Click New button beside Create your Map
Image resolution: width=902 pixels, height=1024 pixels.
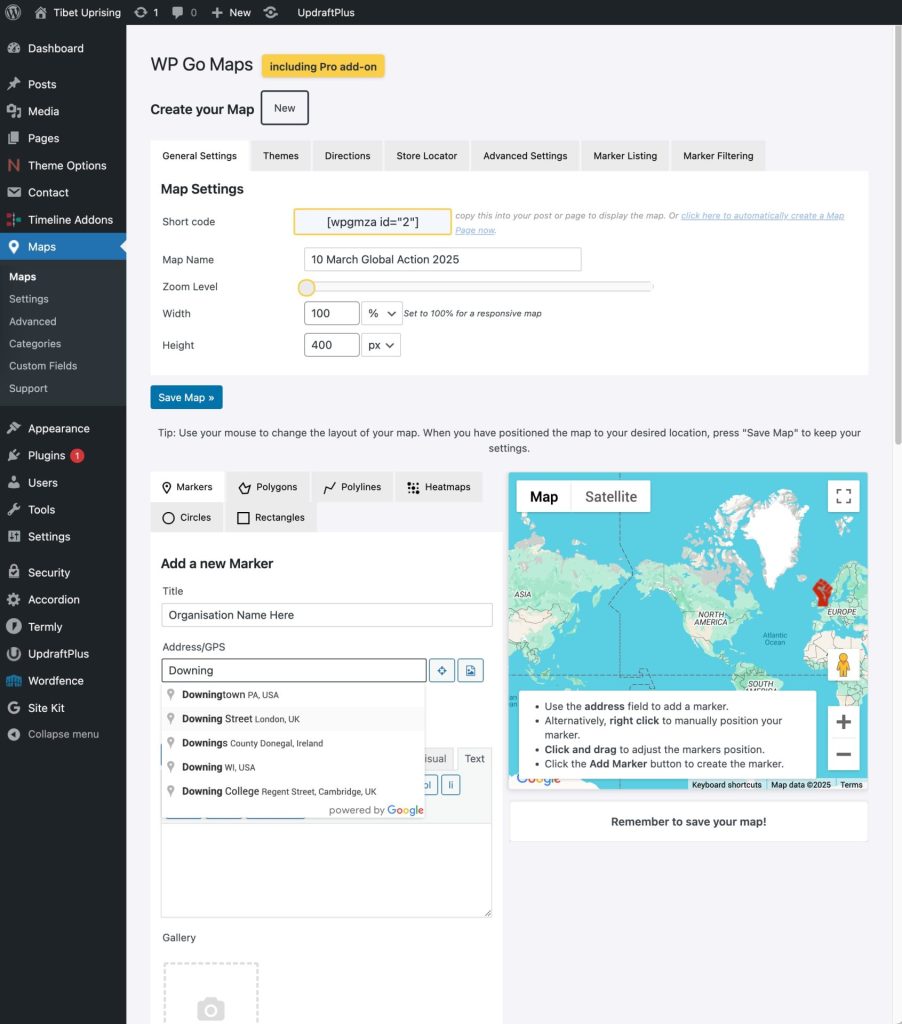285,108
